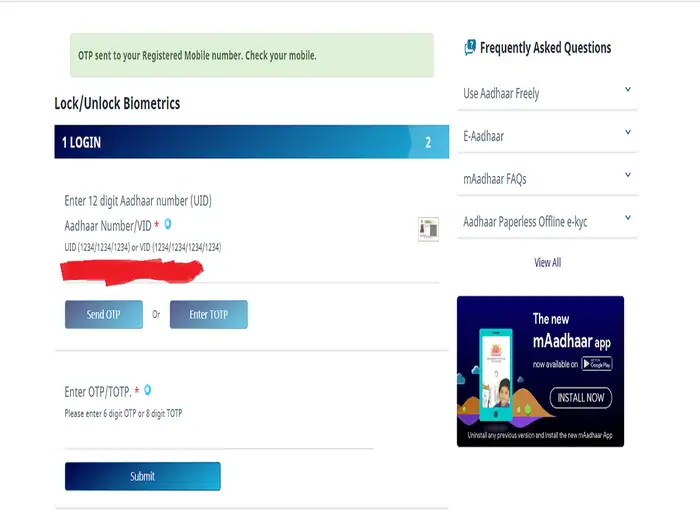Click the Enter TOTP button

pos(208,314)
